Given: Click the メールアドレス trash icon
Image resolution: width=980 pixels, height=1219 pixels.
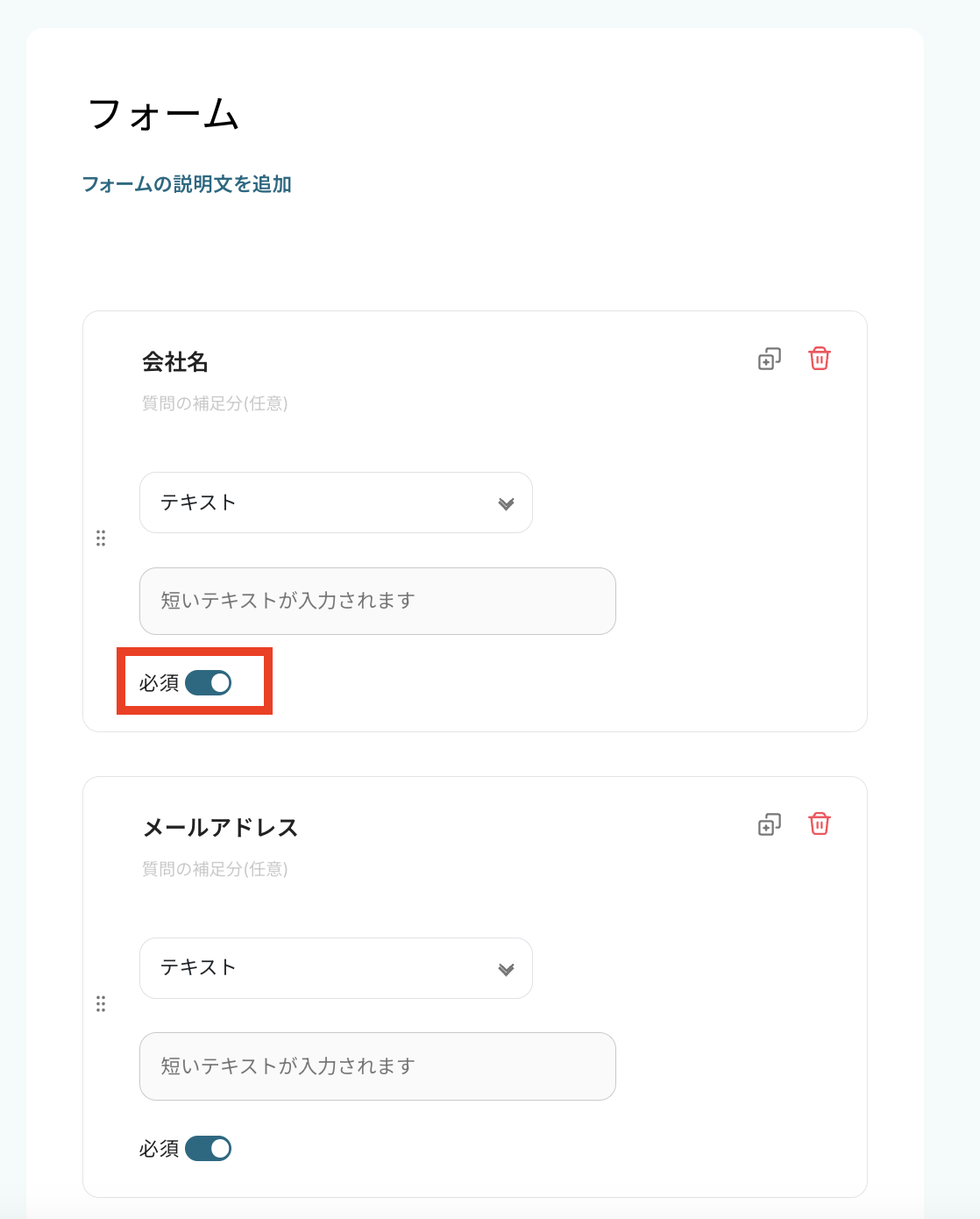Looking at the screenshot, I should [820, 824].
